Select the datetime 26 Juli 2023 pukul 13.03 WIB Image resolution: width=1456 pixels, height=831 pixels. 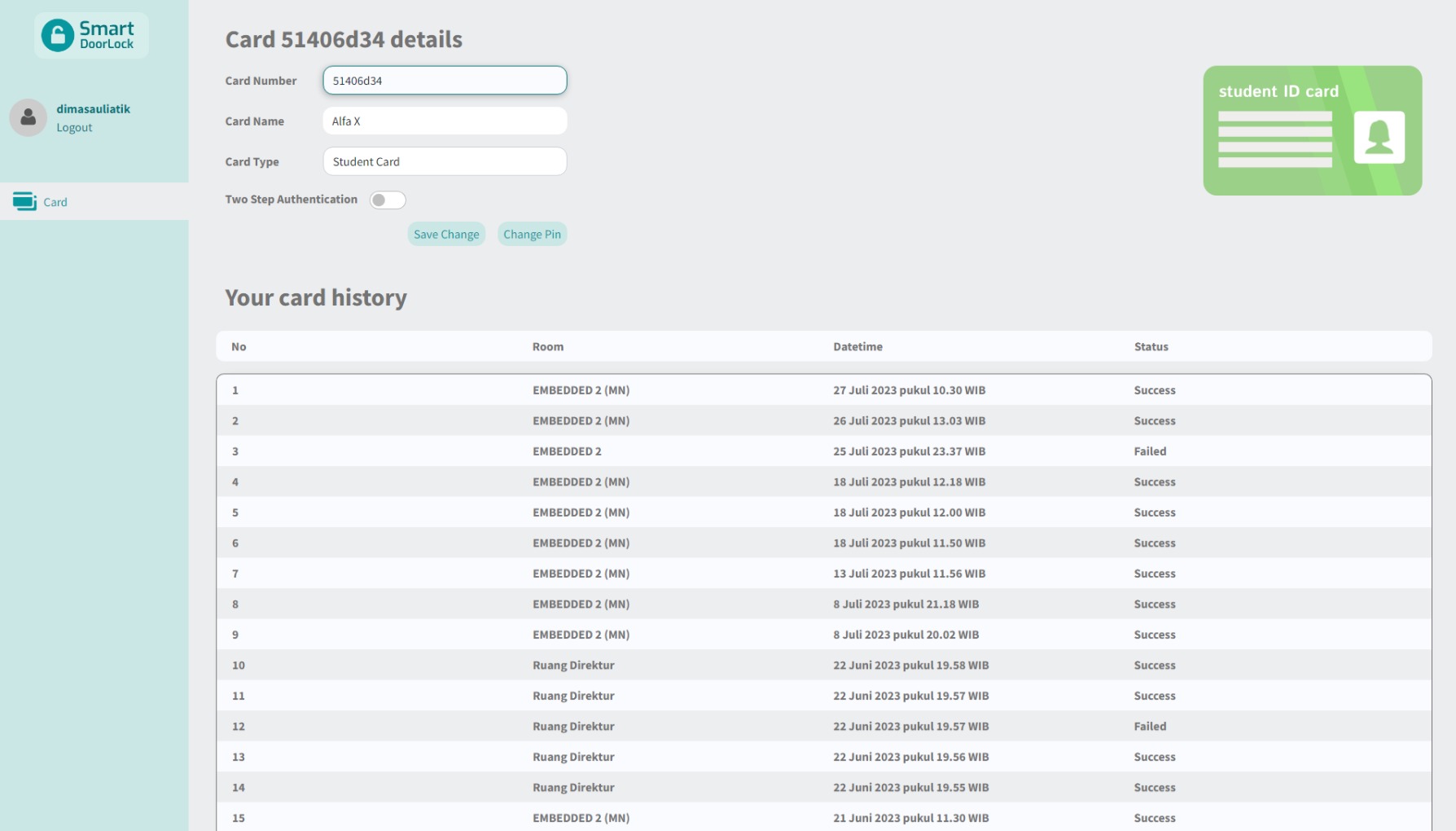[x=909, y=420]
